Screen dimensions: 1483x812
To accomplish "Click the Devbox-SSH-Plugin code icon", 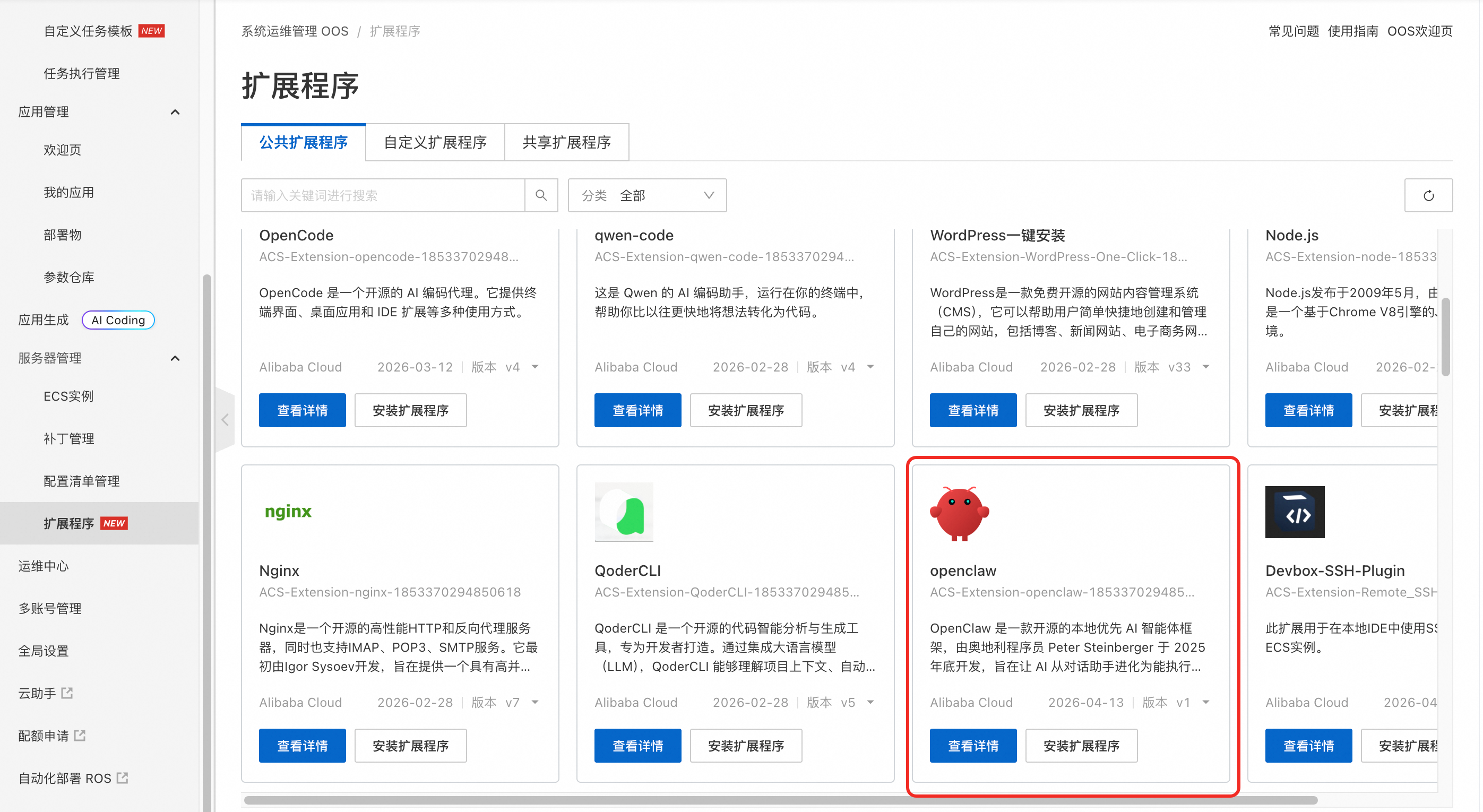I will point(1294,512).
